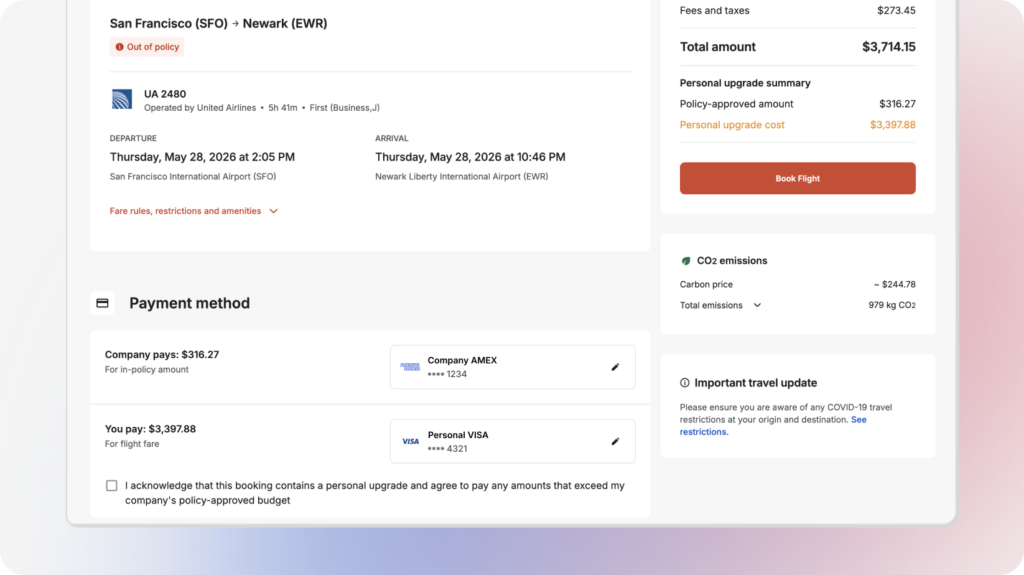Click the Operated by United Airlines text
1024x575 pixels.
[x=200, y=108]
